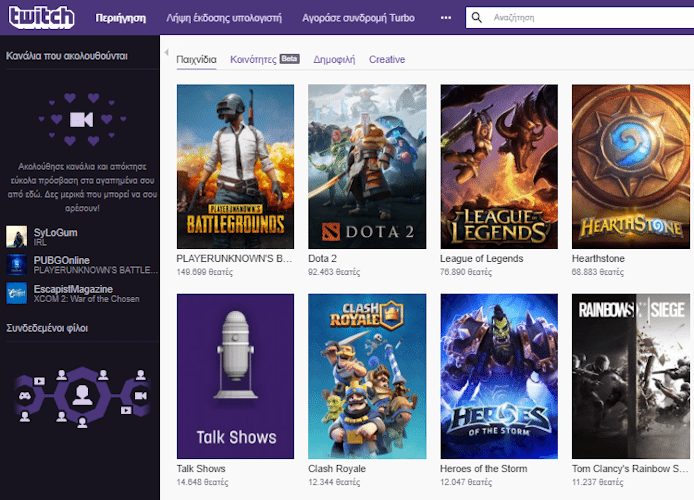Click the Hearthstone title link
The height and width of the screenshot is (500, 694).
pos(598,258)
